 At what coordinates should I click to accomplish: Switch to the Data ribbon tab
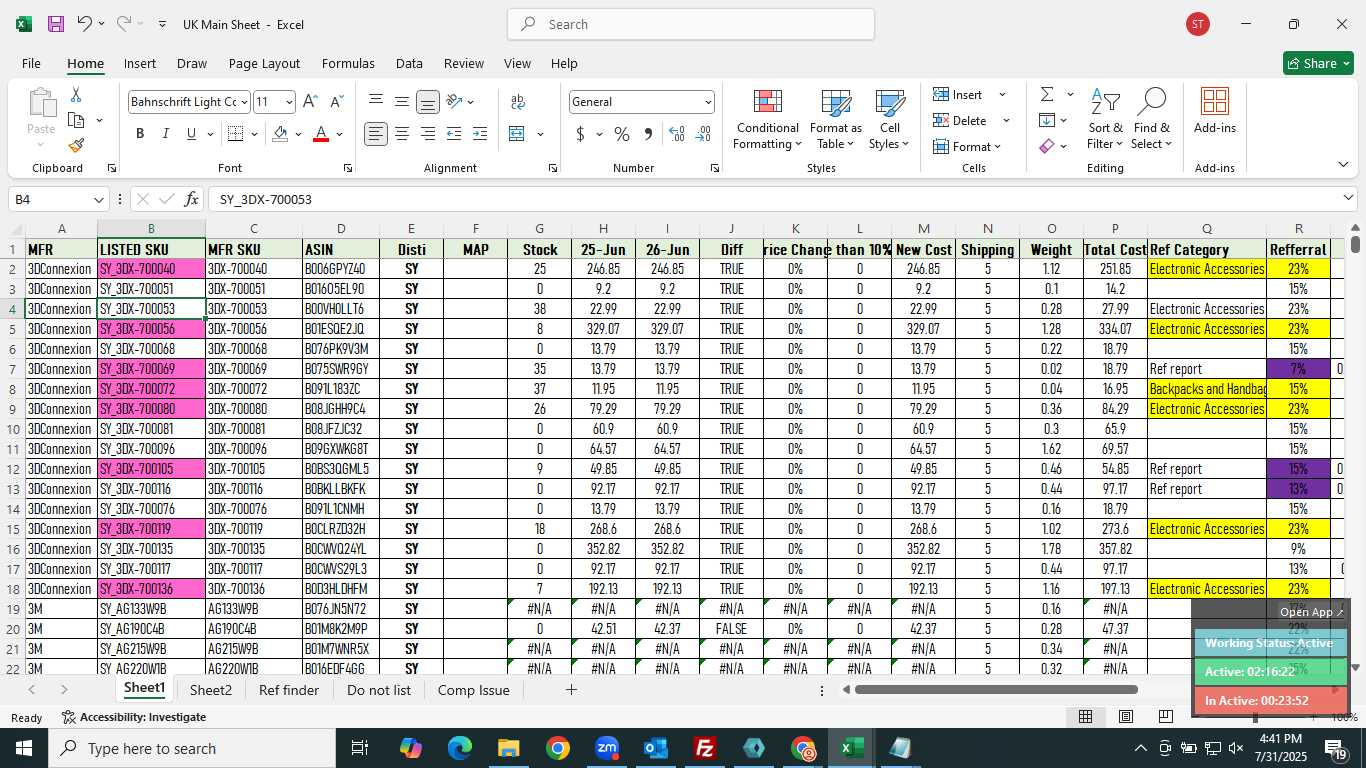409,63
